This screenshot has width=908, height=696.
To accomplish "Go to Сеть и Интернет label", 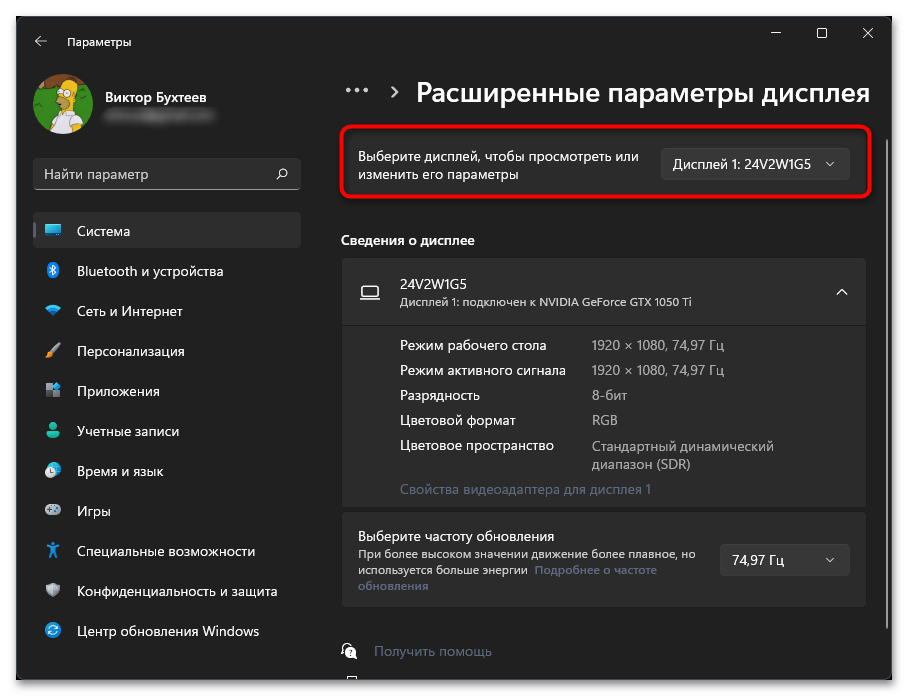I will (130, 311).
